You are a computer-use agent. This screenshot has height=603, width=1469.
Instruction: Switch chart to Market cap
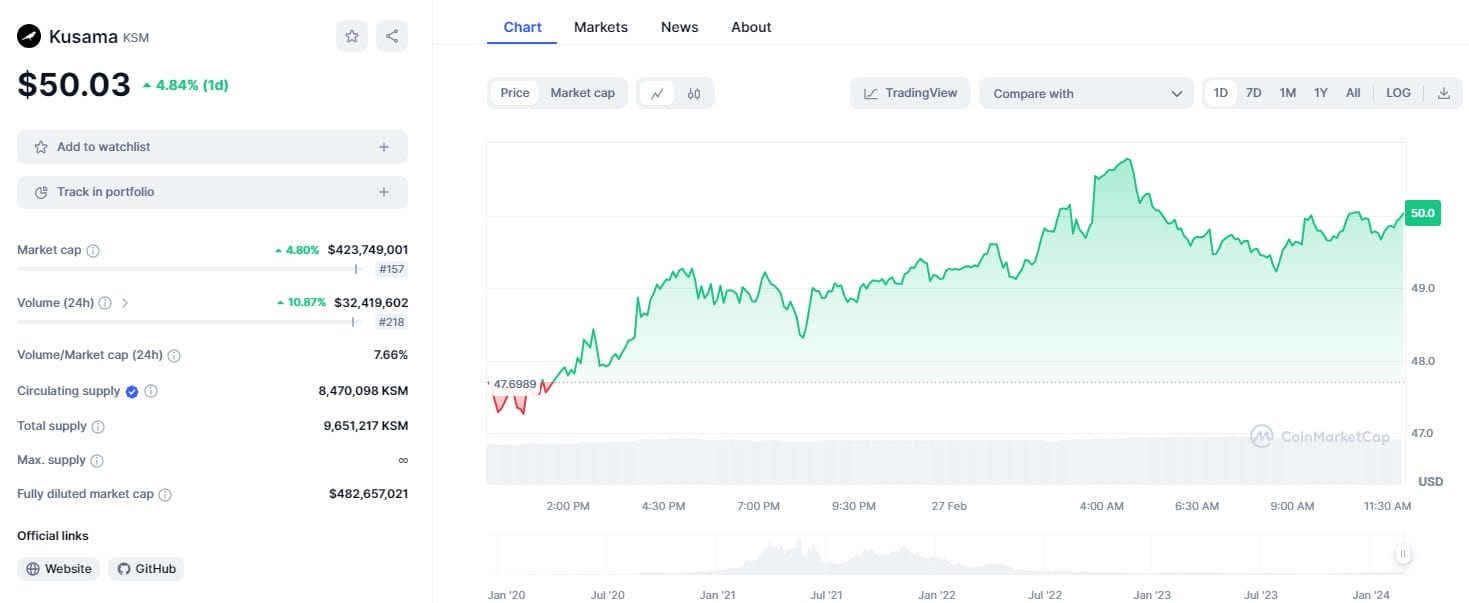click(x=582, y=93)
